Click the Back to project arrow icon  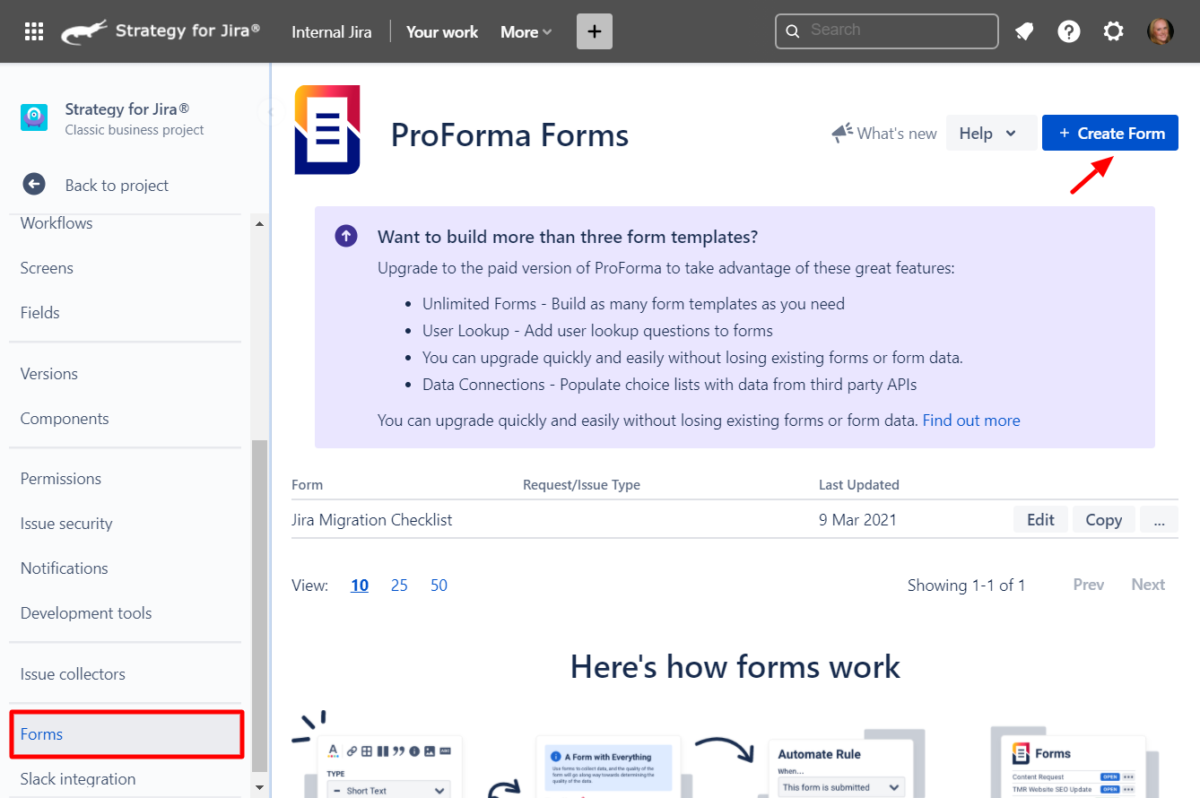[x=33, y=184]
